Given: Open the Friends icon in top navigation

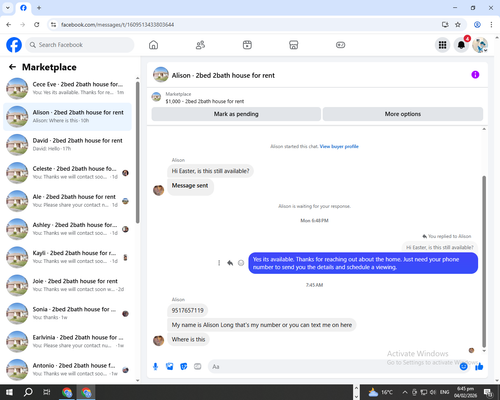Looking at the screenshot, I should pyautogui.click(x=200, y=45).
